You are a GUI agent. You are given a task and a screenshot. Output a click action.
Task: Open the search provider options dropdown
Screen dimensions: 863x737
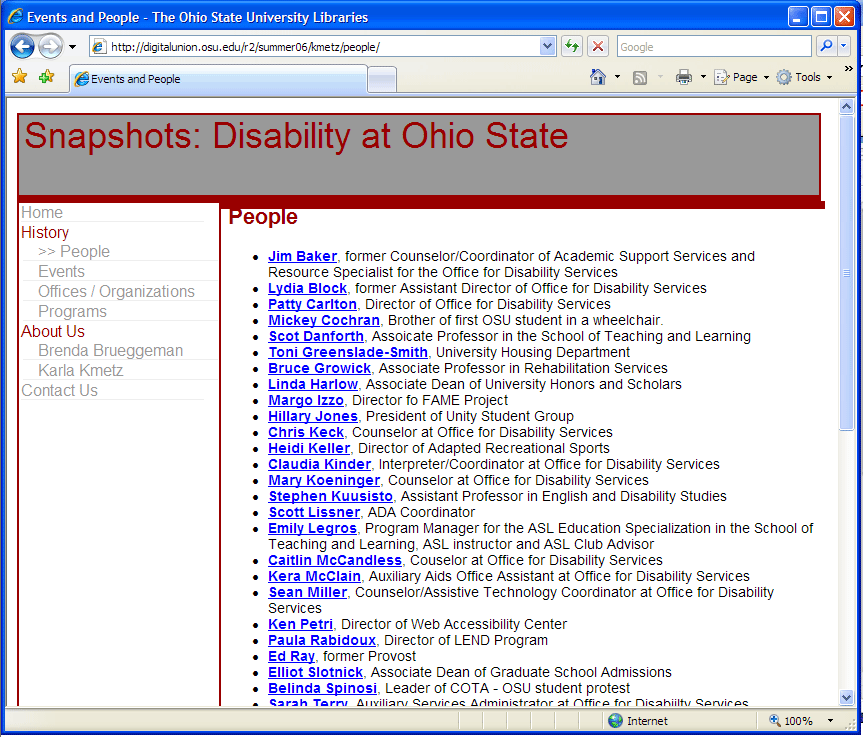click(843, 46)
